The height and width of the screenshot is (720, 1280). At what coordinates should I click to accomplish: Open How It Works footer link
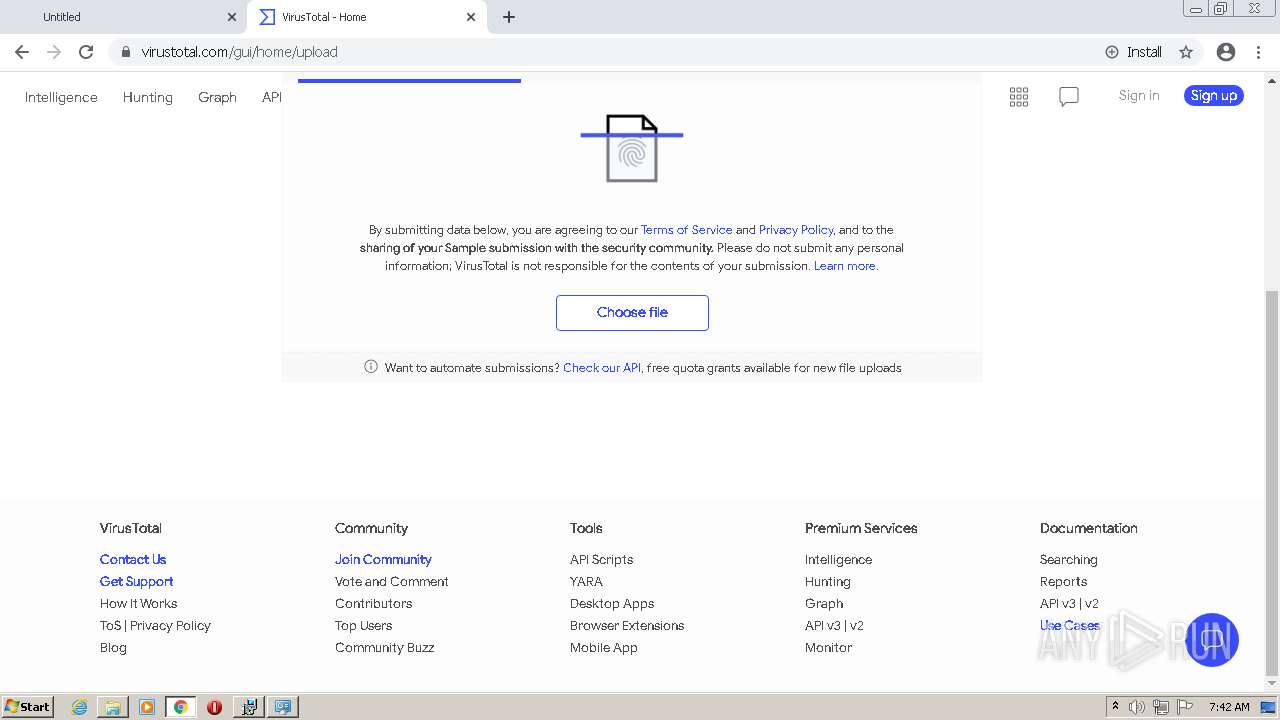[138, 604]
